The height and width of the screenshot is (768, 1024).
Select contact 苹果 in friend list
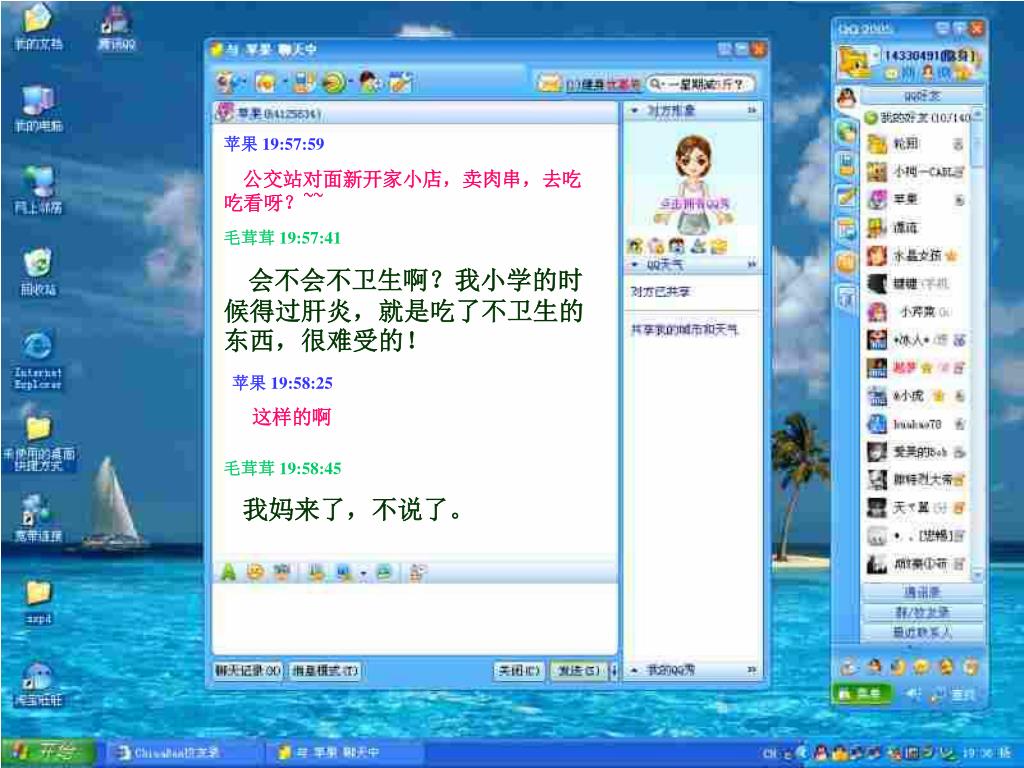point(916,199)
